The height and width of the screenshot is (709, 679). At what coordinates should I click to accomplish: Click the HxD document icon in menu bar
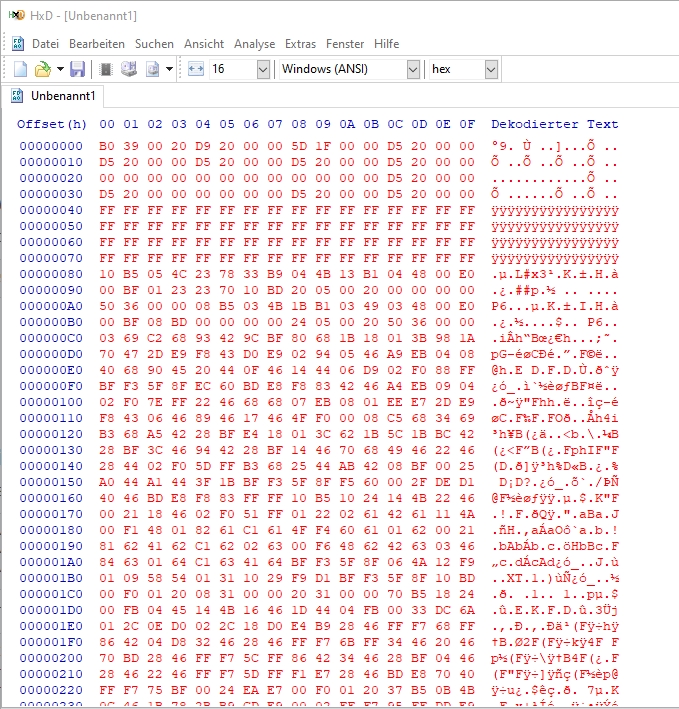[17, 44]
